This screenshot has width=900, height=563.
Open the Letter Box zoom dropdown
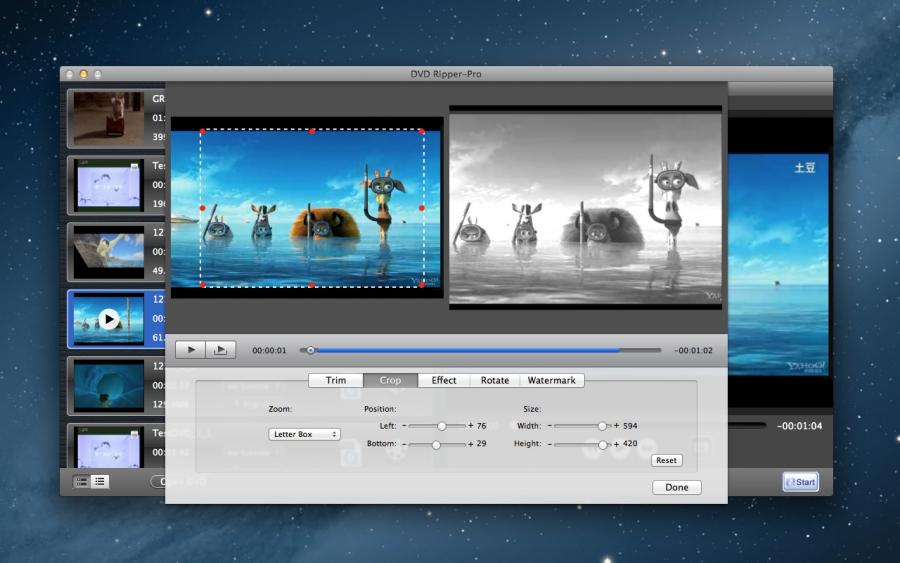[x=304, y=434]
